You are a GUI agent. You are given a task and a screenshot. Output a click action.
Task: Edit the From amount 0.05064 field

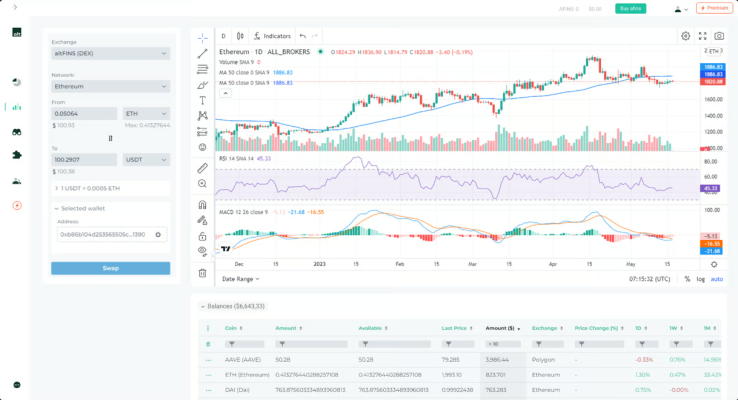click(x=84, y=113)
